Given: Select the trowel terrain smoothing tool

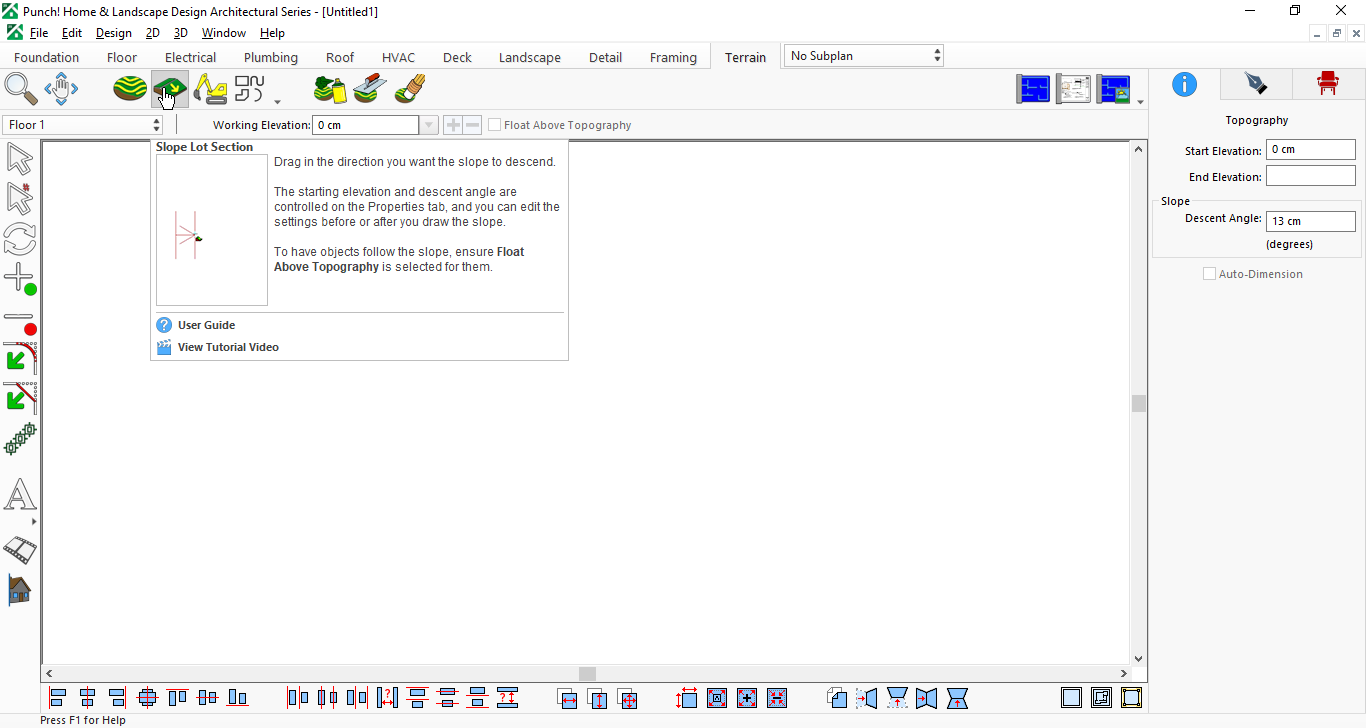Looking at the screenshot, I should (370, 89).
